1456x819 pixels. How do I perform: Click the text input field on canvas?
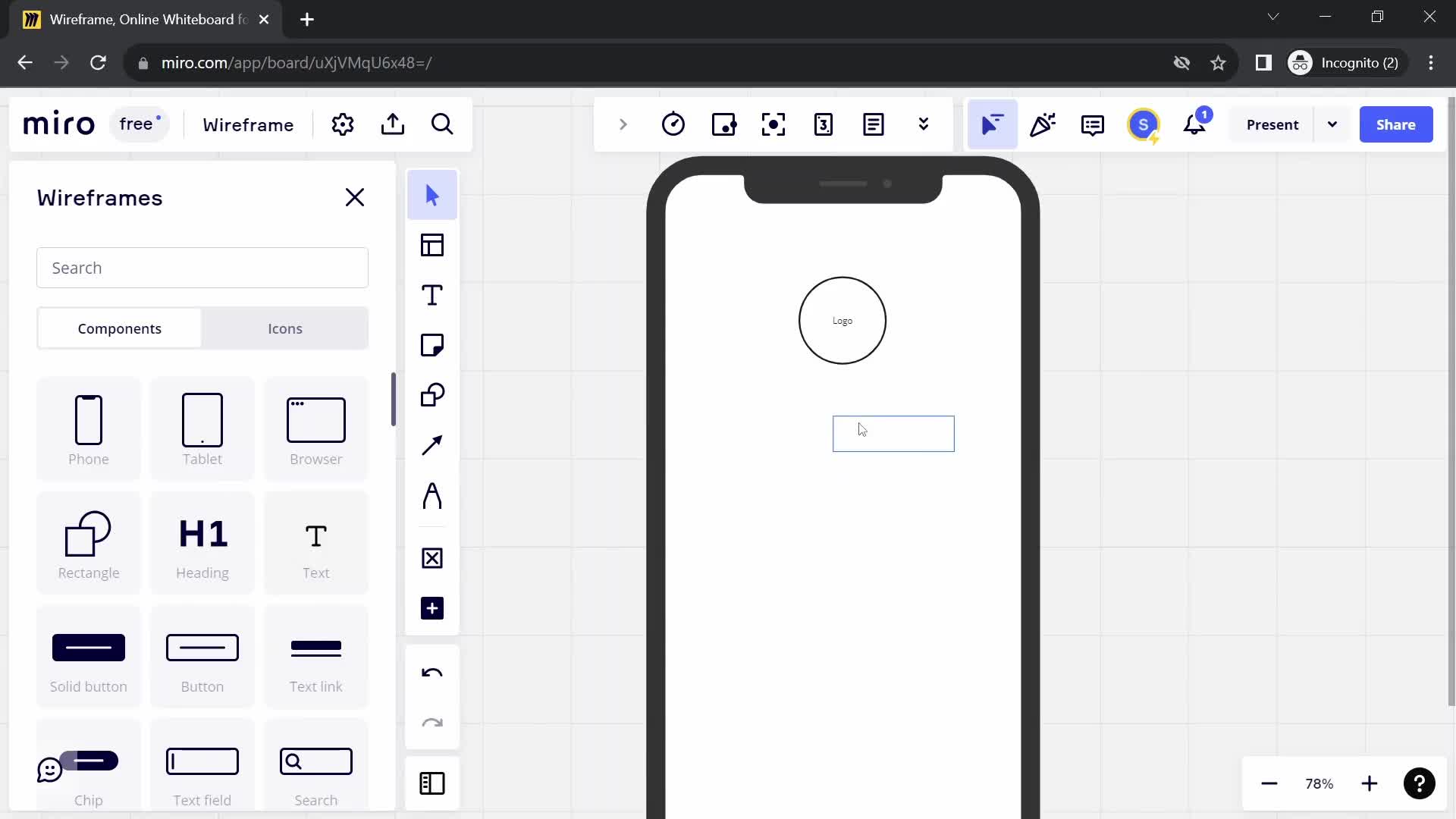894,433
